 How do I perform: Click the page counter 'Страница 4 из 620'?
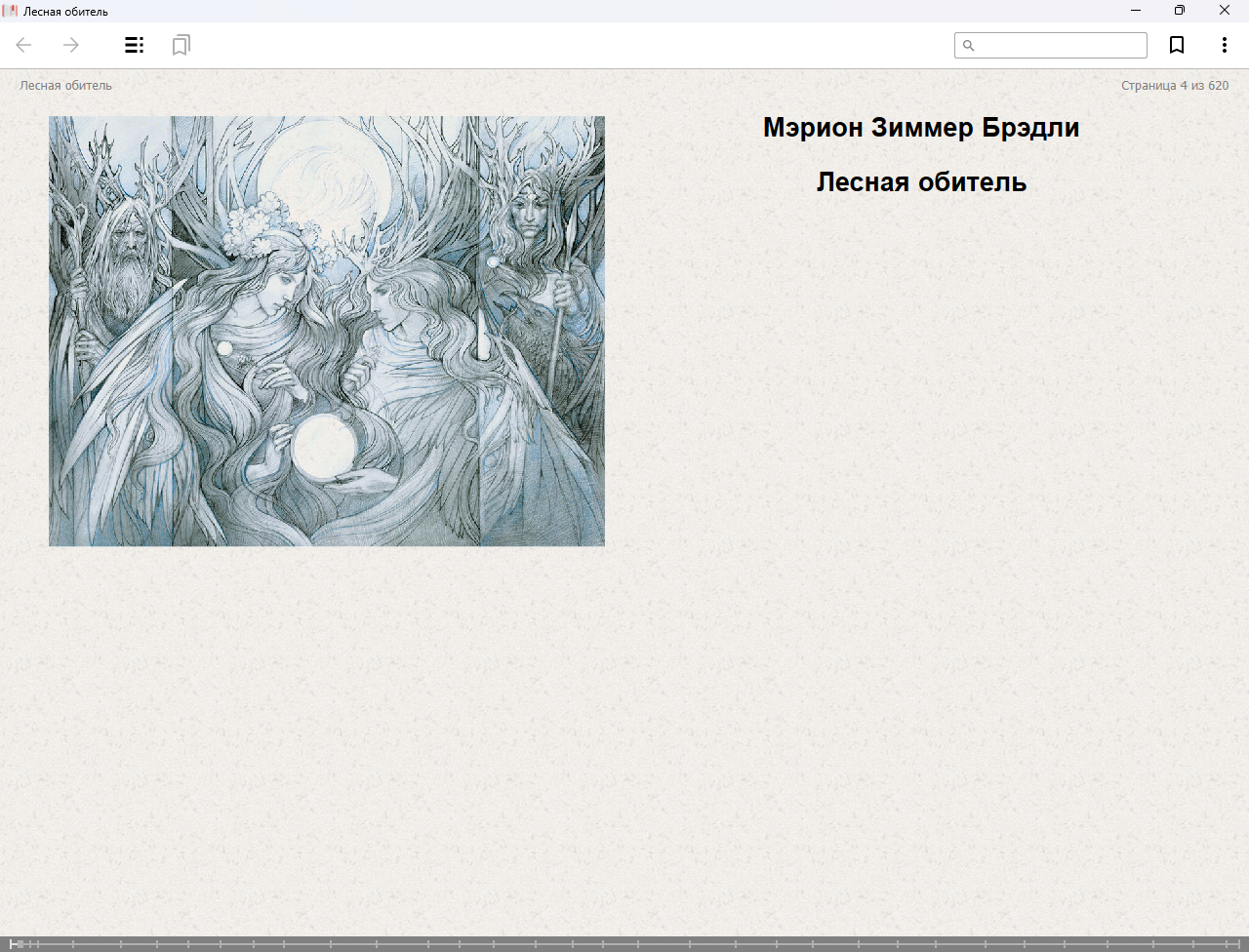[x=1175, y=86]
